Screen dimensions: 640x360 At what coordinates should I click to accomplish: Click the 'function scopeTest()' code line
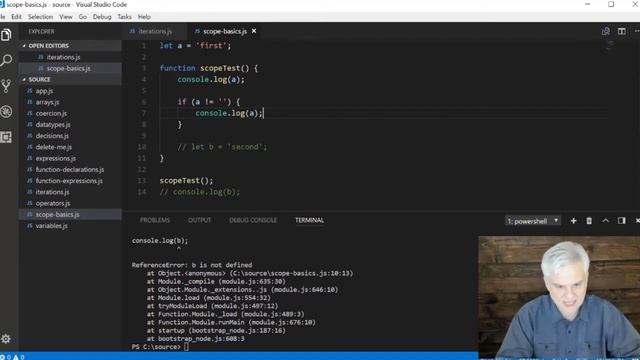coord(209,68)
